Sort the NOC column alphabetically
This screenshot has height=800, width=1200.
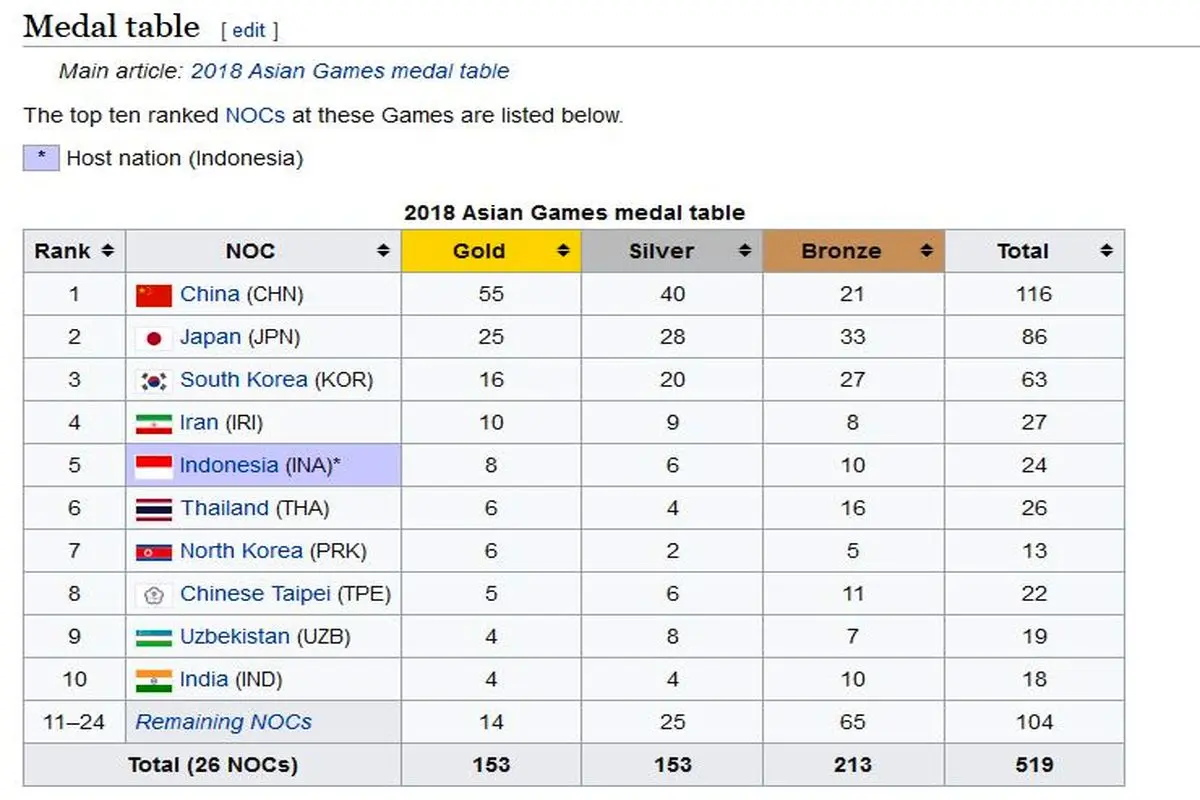(x=382, y=251)
